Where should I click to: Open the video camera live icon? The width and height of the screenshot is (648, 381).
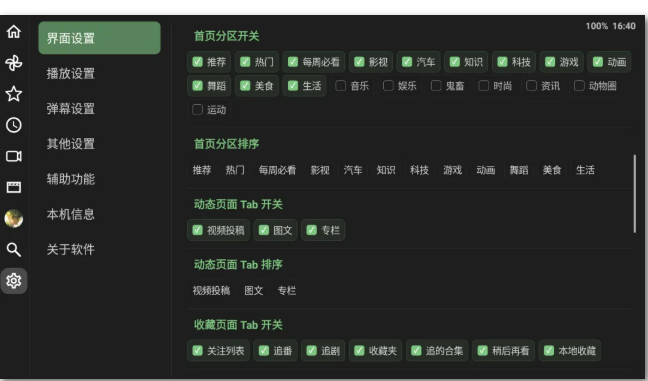coord(14,156)
